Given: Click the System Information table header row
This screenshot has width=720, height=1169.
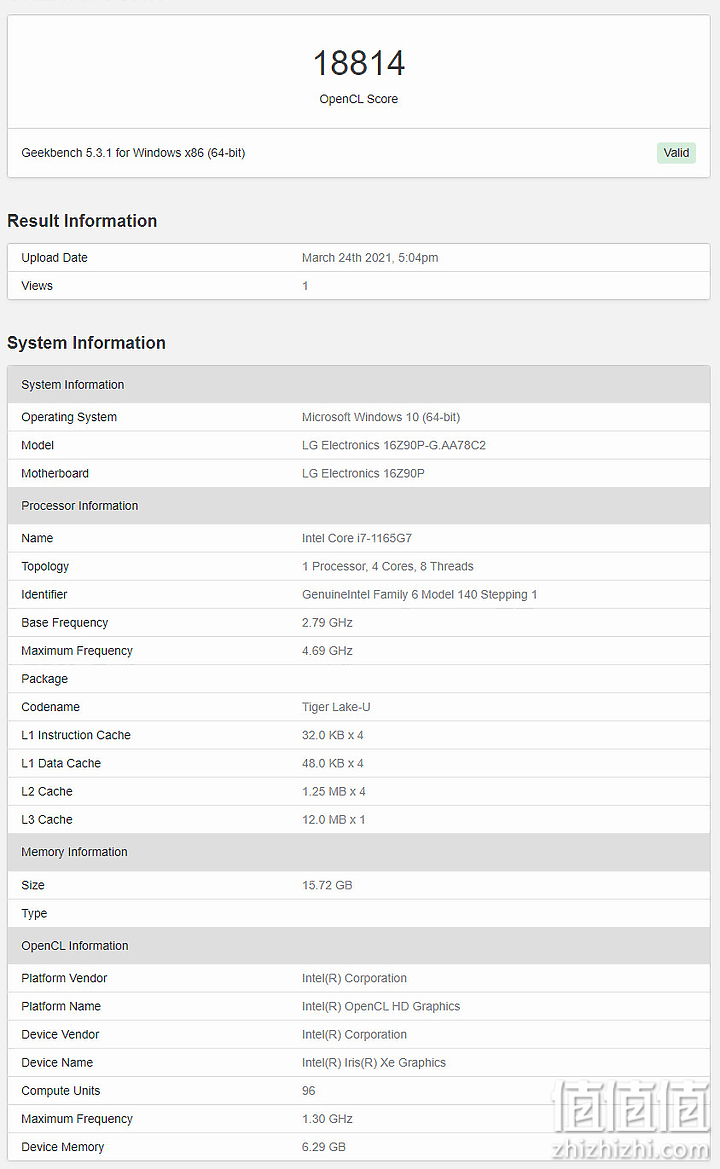Looking at the screenshot, I should [x=359, y=385].
